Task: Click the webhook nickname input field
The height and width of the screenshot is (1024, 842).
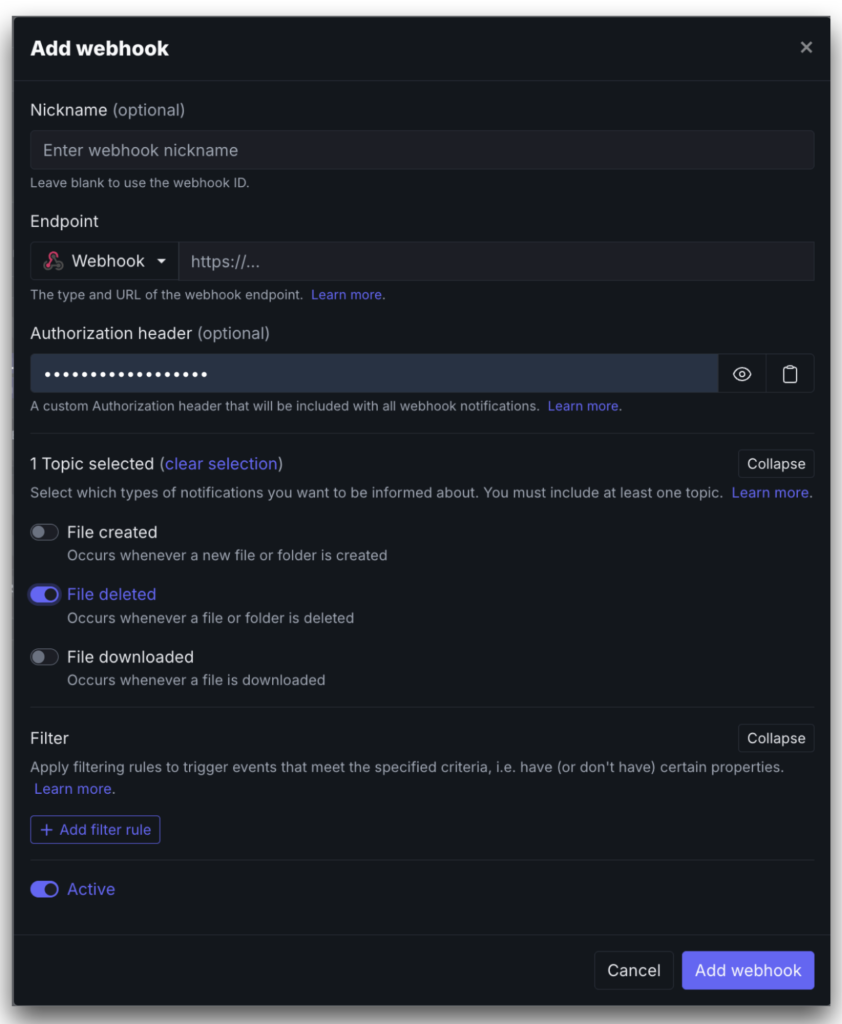Action: tap(420, 150)
